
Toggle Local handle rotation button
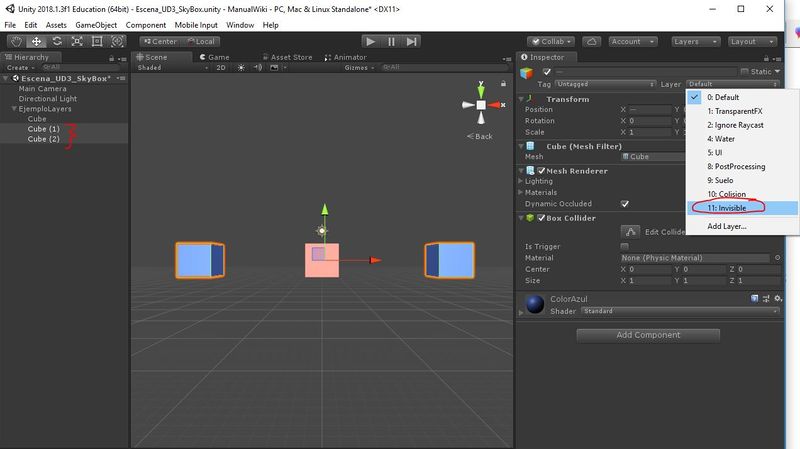pos(201,41)
